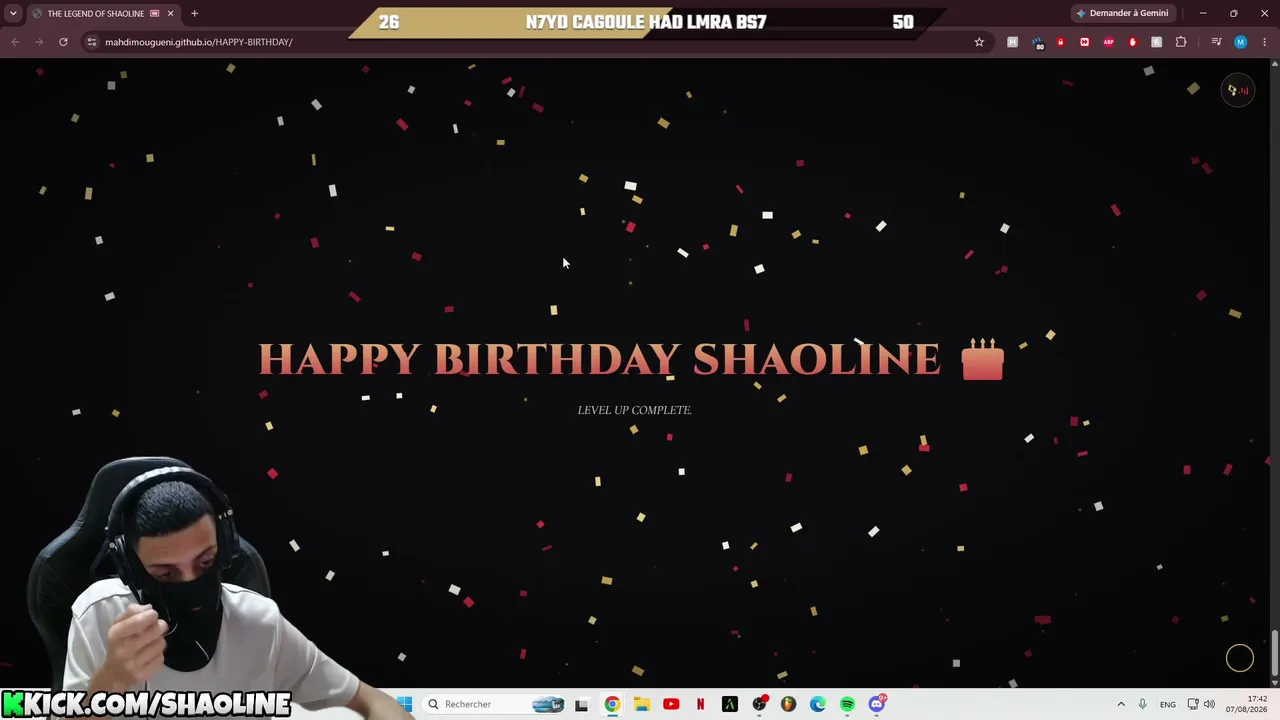Open the grey M extension
Viewport: 1280px width, 720px height.
pyautogui.click(x=1013, y=42)
